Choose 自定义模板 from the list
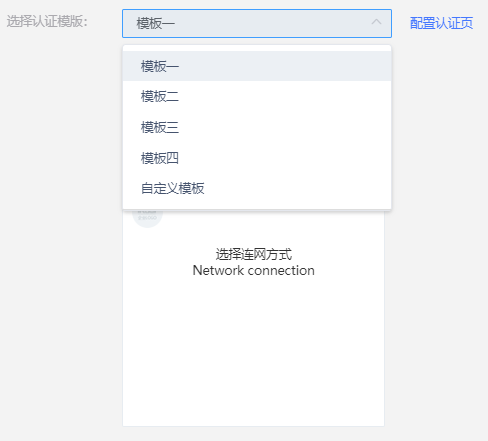488x441 pixels. pyautogui.click(x=257, y=188)
